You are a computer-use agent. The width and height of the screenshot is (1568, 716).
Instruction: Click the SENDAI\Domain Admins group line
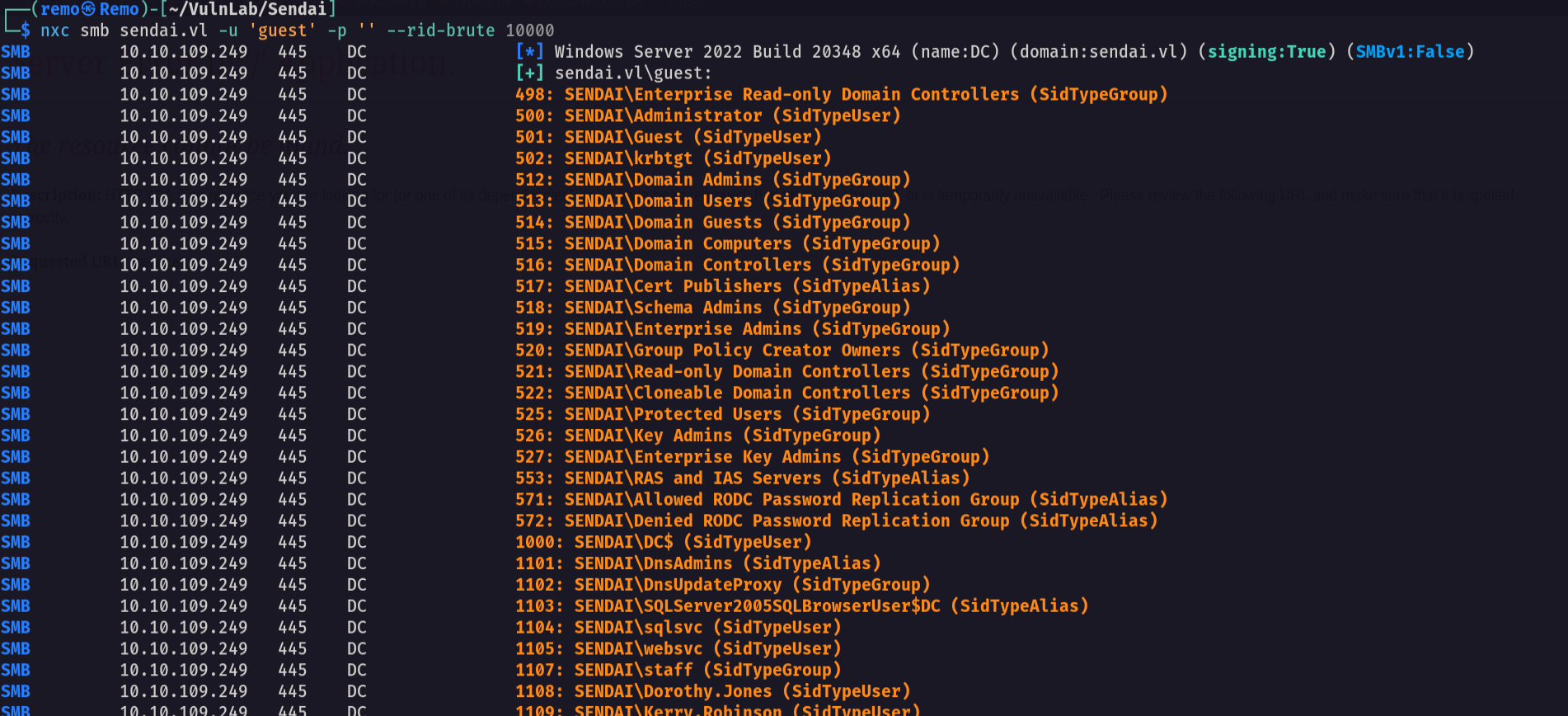[713, 180]
